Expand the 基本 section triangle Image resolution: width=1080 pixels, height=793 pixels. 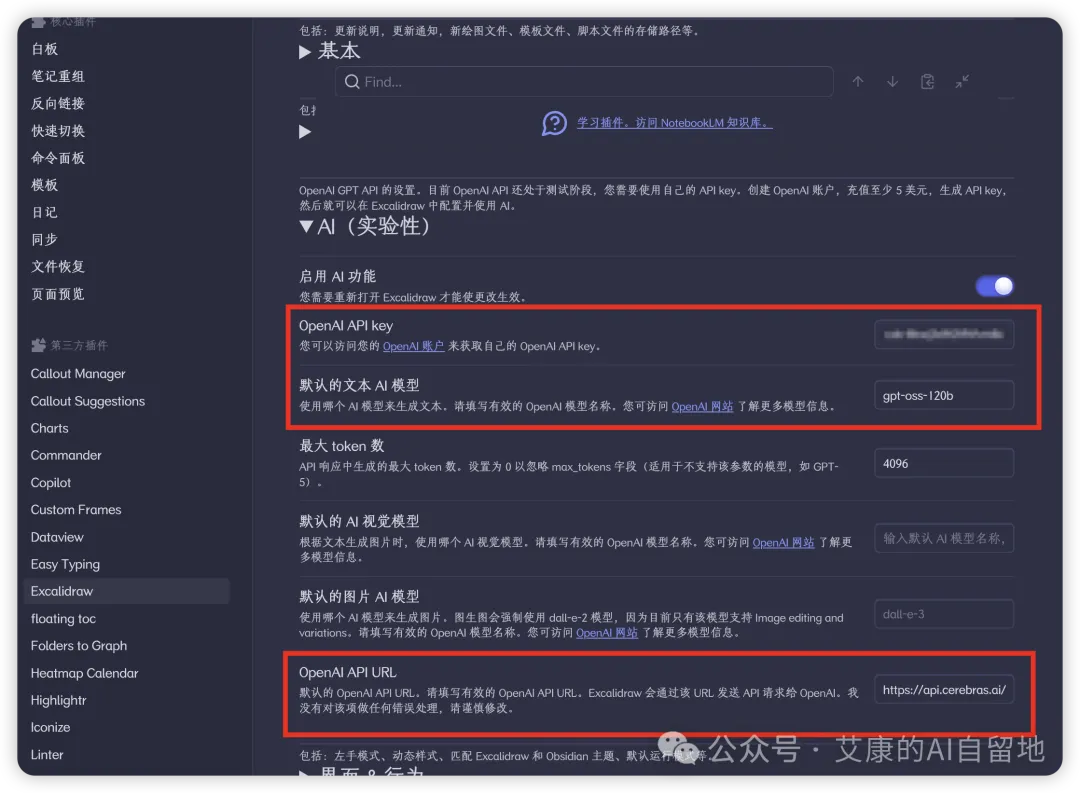pos(304,52)
